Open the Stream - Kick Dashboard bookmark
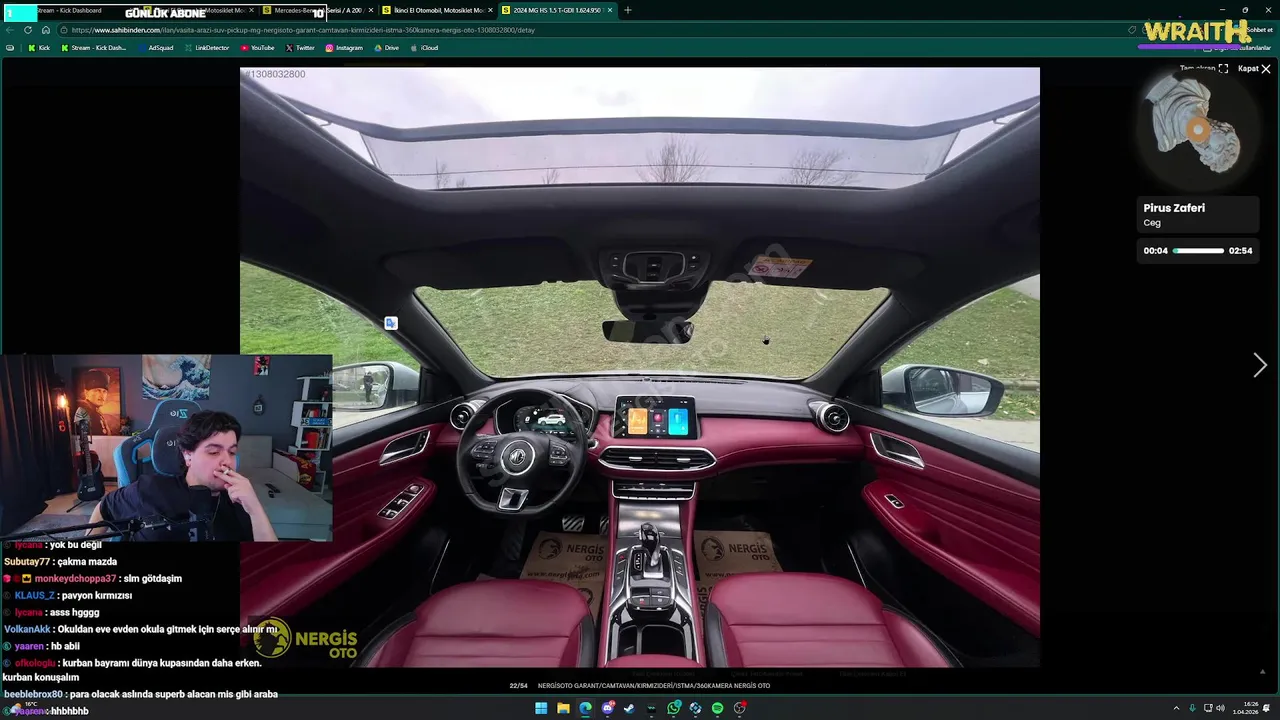Image resolution: width=1280 pixels, height=720 pixels. point(94,48)
